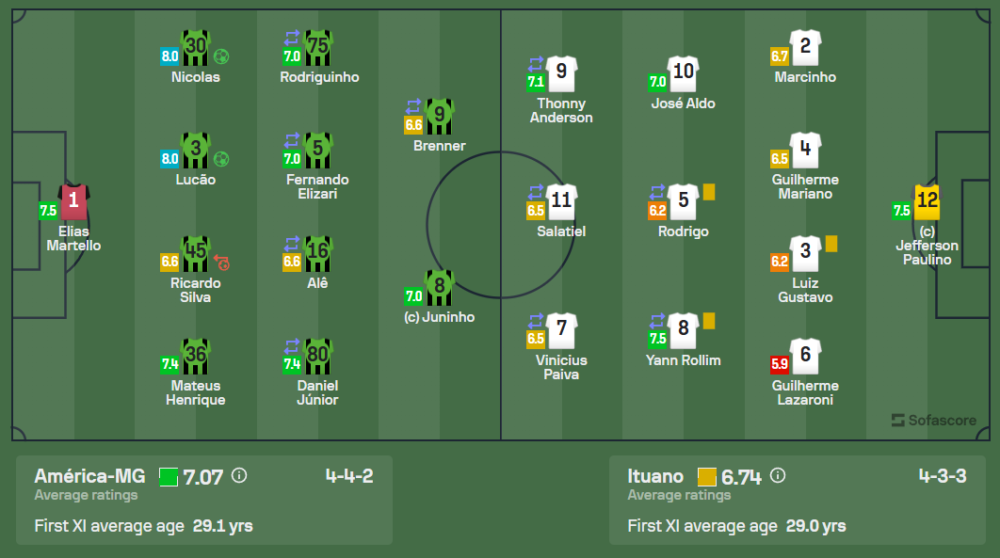This screenshot has height=558, width=1000.
Task: Click Yann Rollim's yellow card icon
Action: tap(709, 320)
